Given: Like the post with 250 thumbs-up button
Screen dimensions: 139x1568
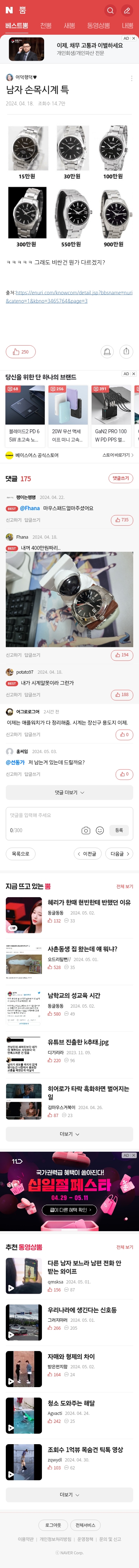Looking at the screenshot, I should pos(21,352).
